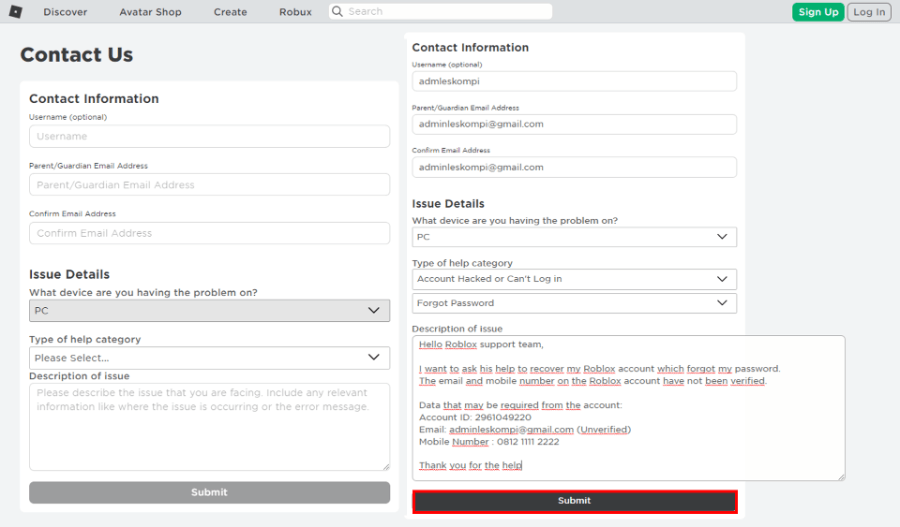Click the right 'Description of issue' label
Image resolution: width=900 pixels, height=527 pixels.
457,329
